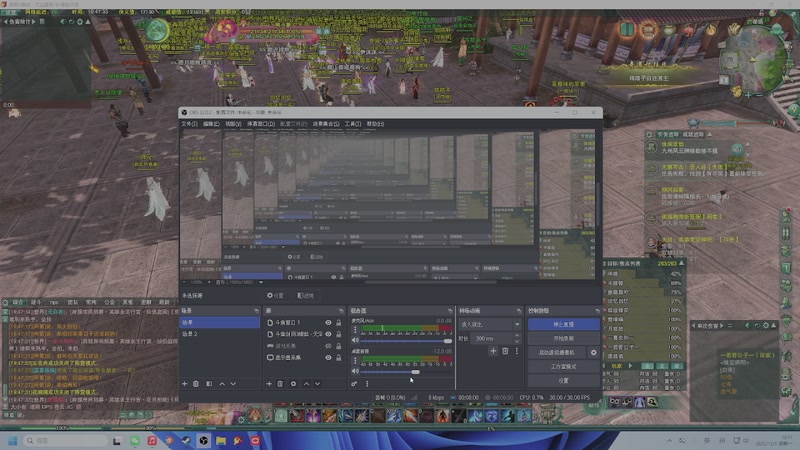
Task: Move scene up with the up arrow
Action: point(222,384)
